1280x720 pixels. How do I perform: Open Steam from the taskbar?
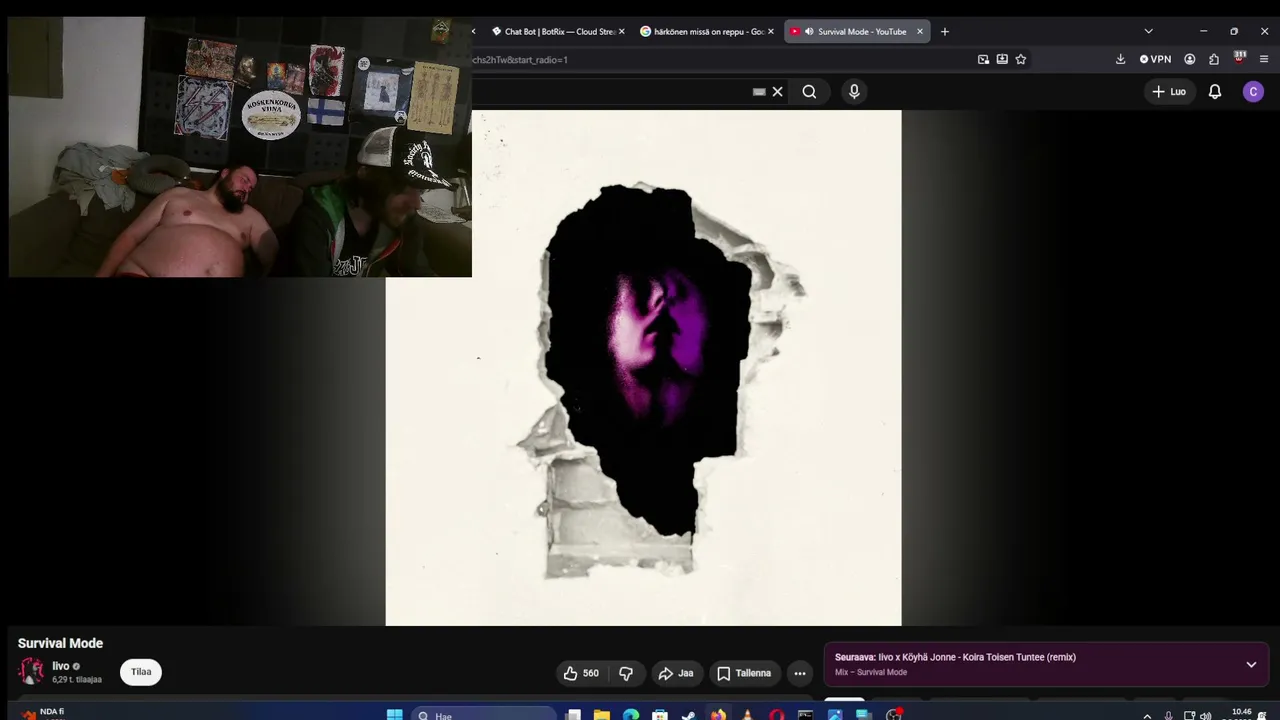(689, 714)
